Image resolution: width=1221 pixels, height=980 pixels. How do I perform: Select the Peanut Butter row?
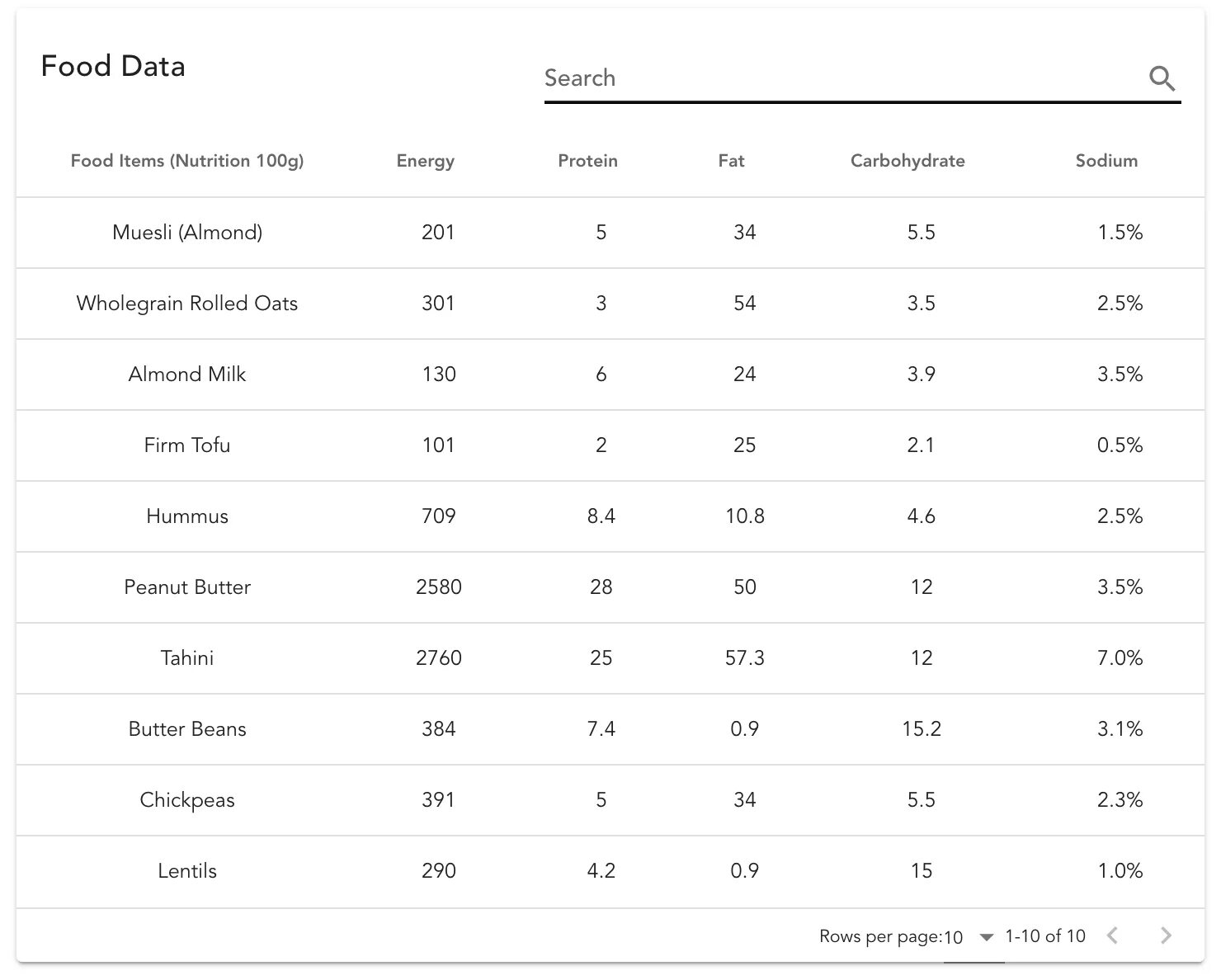187,587
